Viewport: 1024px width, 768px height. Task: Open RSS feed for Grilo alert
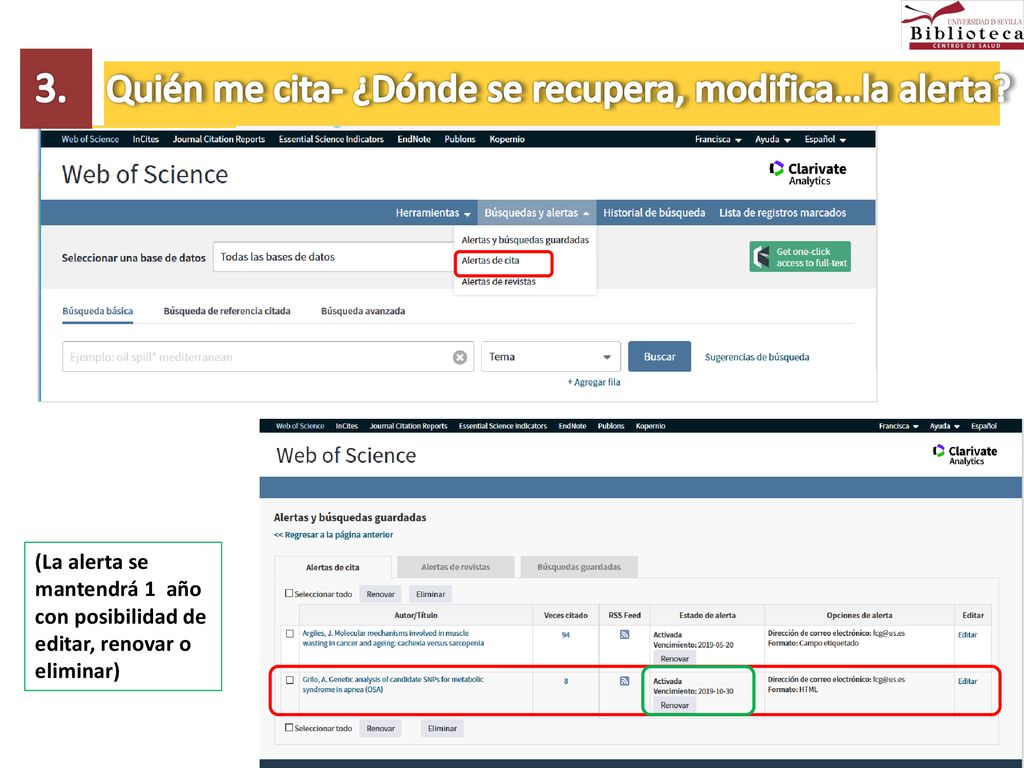tap(624, 681)
